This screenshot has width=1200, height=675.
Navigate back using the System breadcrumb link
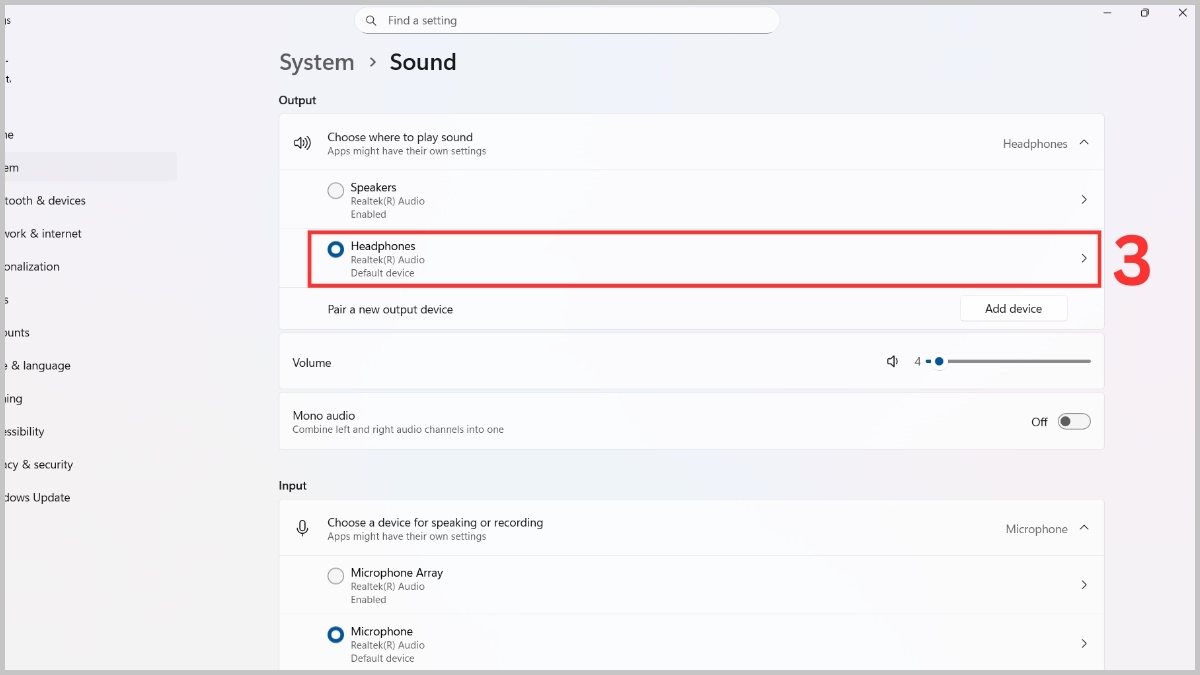pos(316,62)
